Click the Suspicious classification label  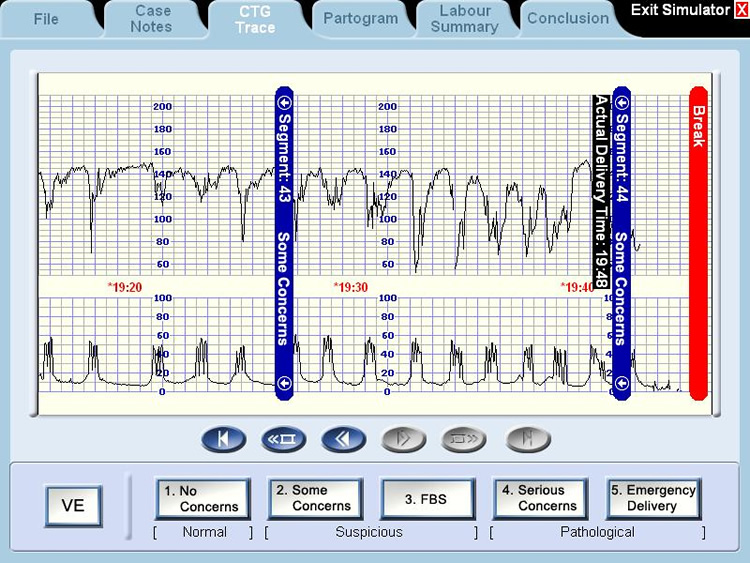(369, 532)
